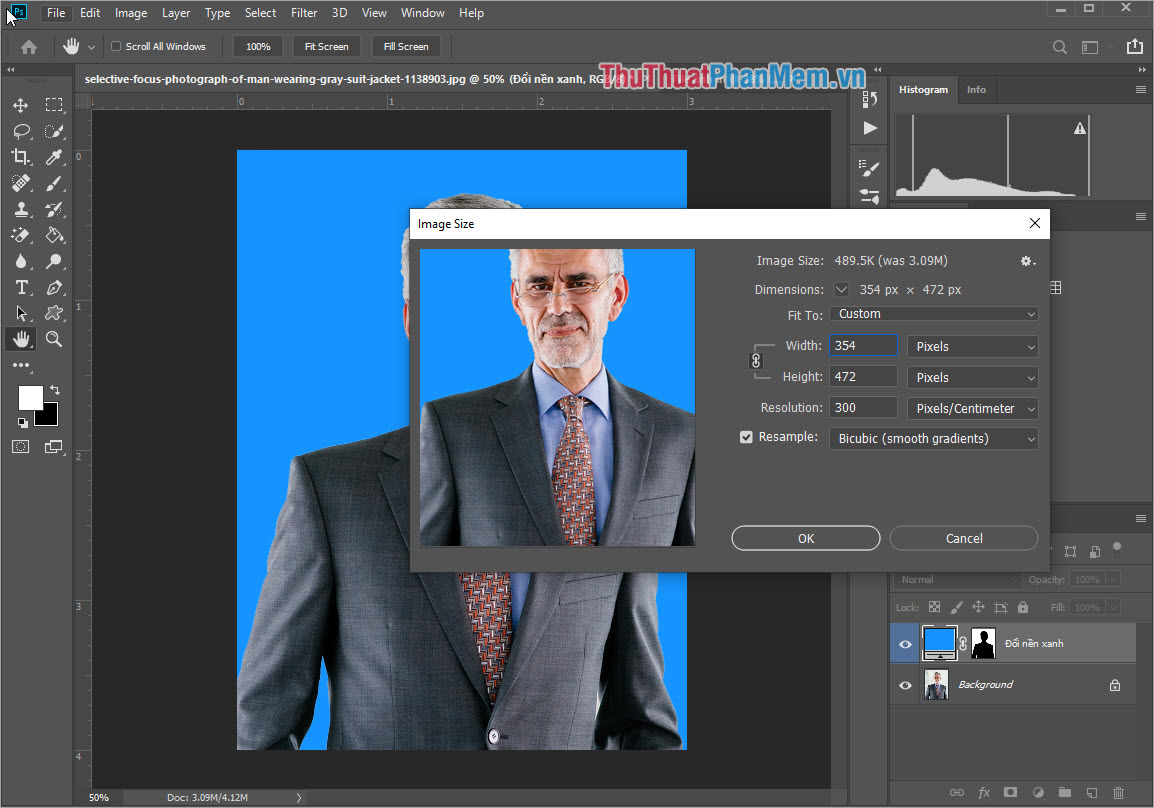Disable the Resample checkbox
This screenshot has height=808, width=1154.
746,437
